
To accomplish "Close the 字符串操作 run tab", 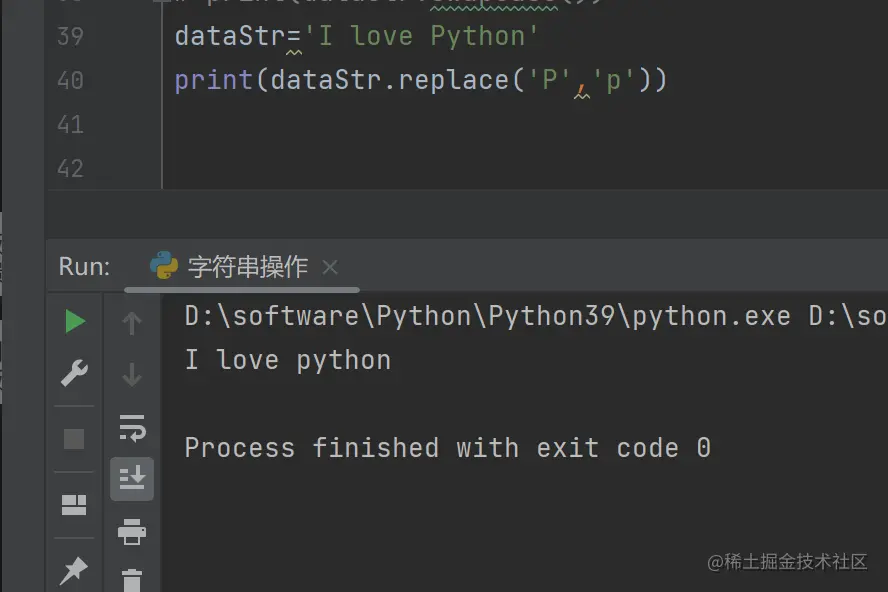I will 330,267.
